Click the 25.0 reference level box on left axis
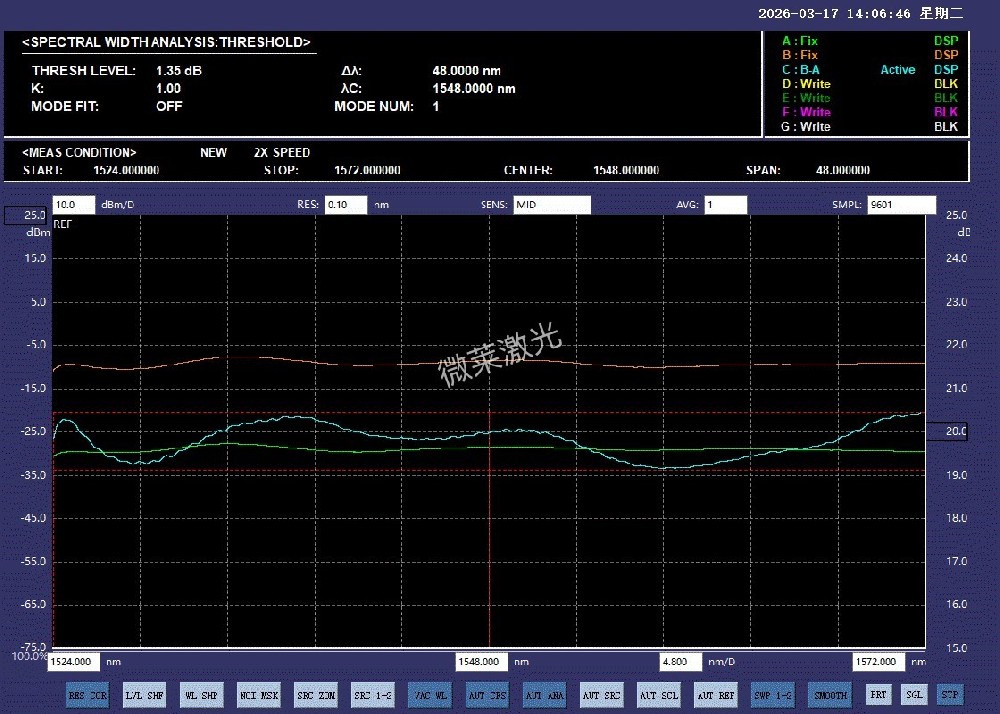 tap(26, 215)
